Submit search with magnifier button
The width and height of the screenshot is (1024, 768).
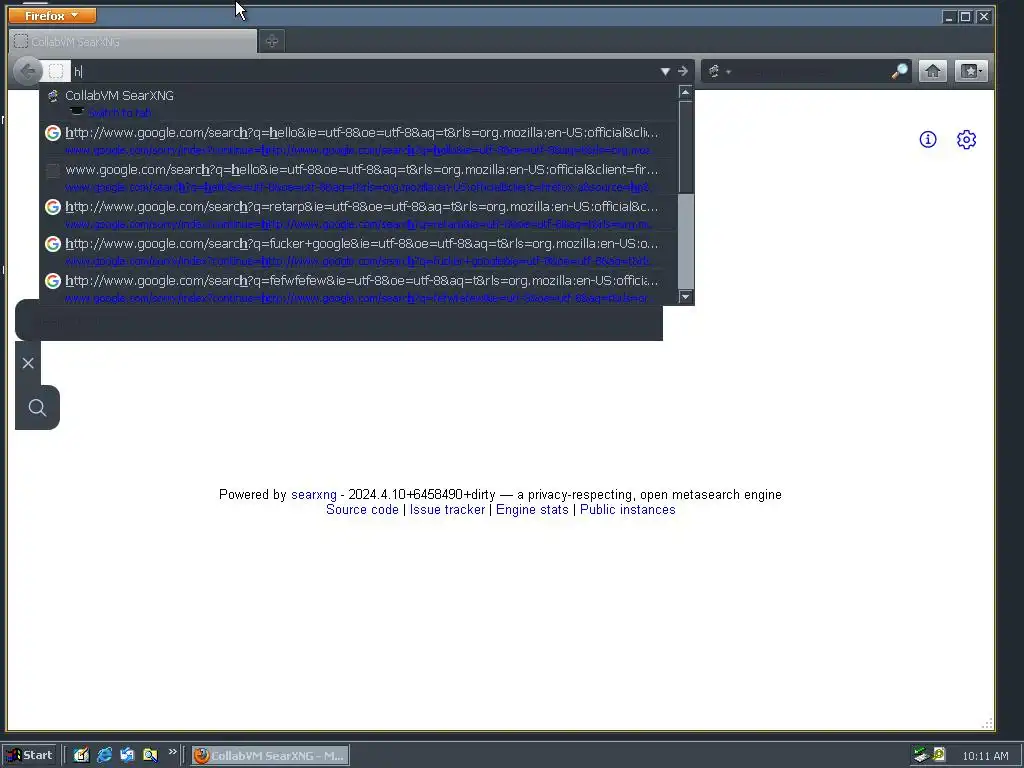click(37, 408)
